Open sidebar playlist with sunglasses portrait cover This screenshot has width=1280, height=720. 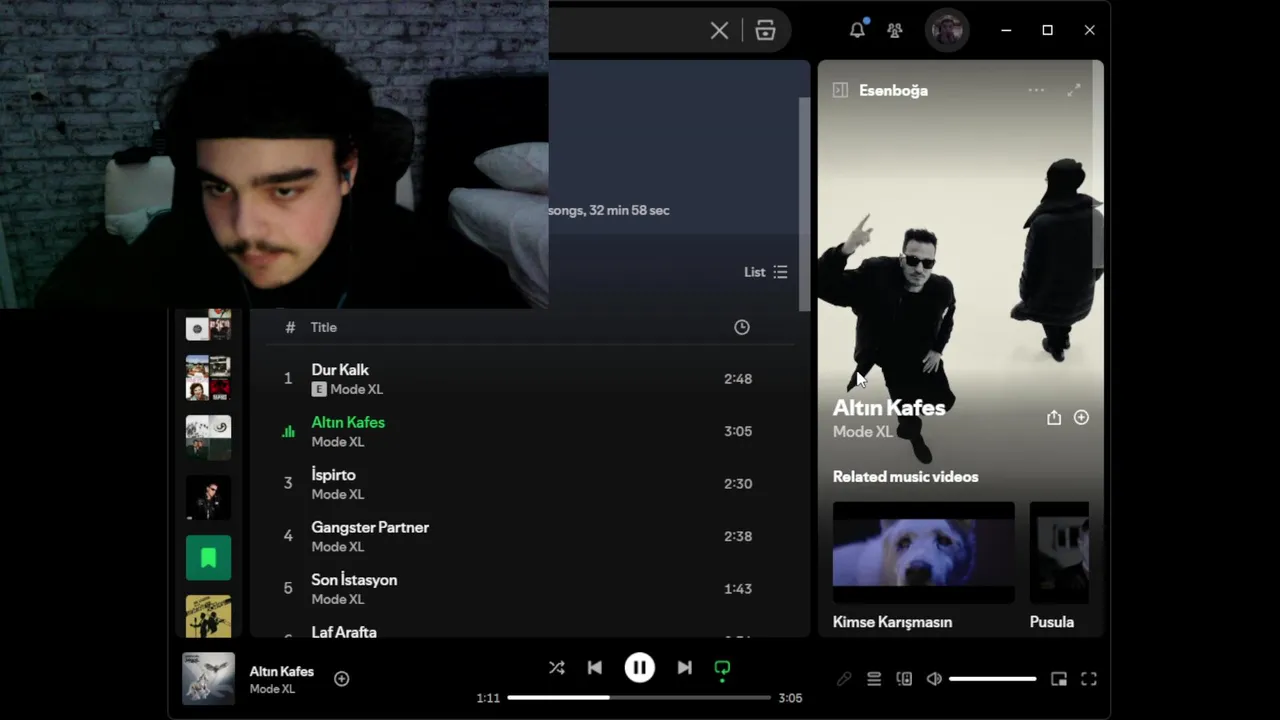208,498
